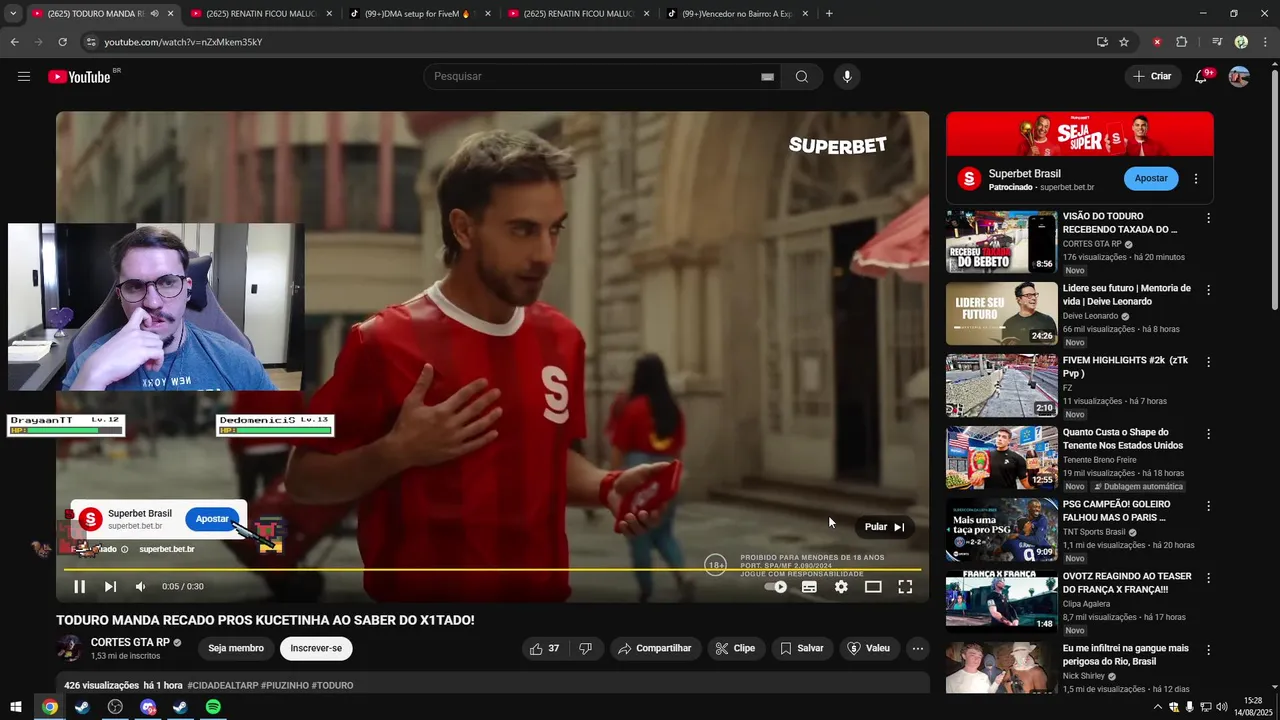Create a clip with Clipe

(x=736, y=649)
